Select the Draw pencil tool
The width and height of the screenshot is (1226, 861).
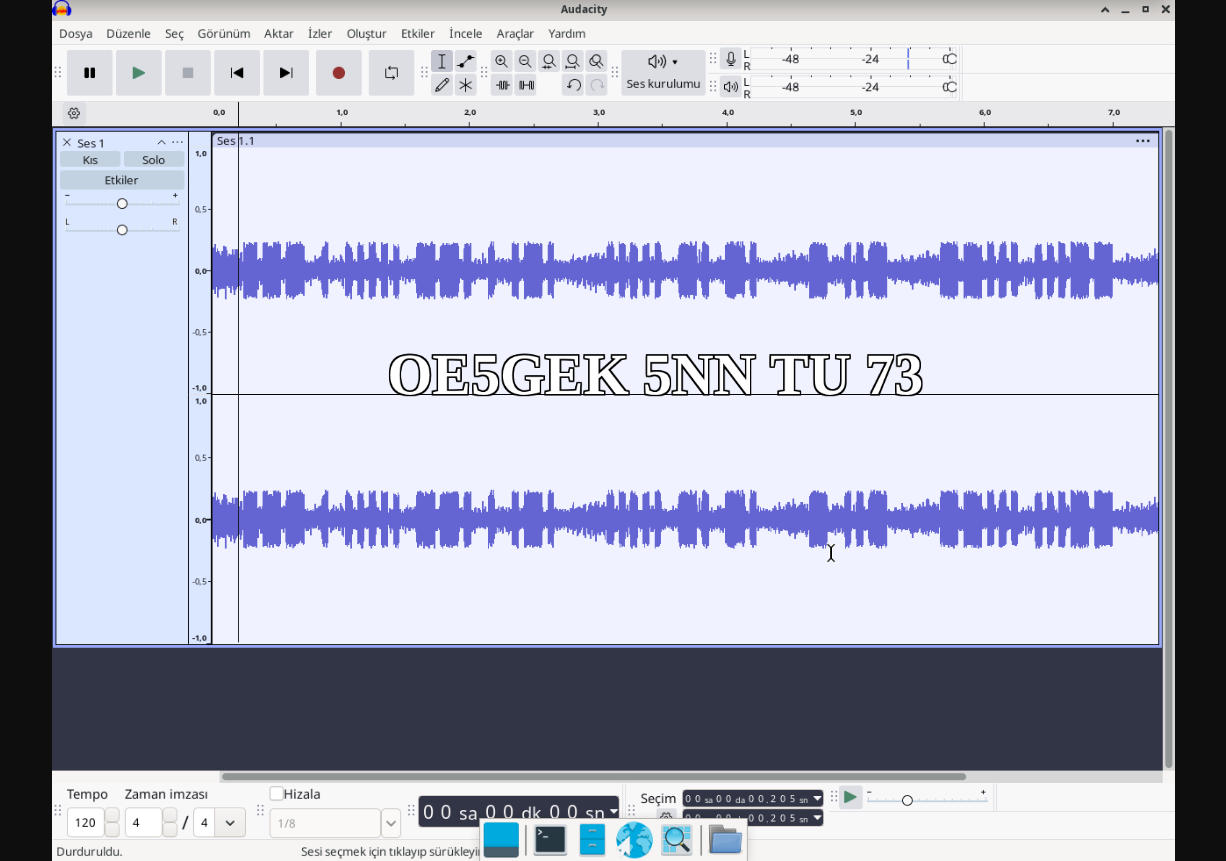pyautogui.click(x=442, y=85)
